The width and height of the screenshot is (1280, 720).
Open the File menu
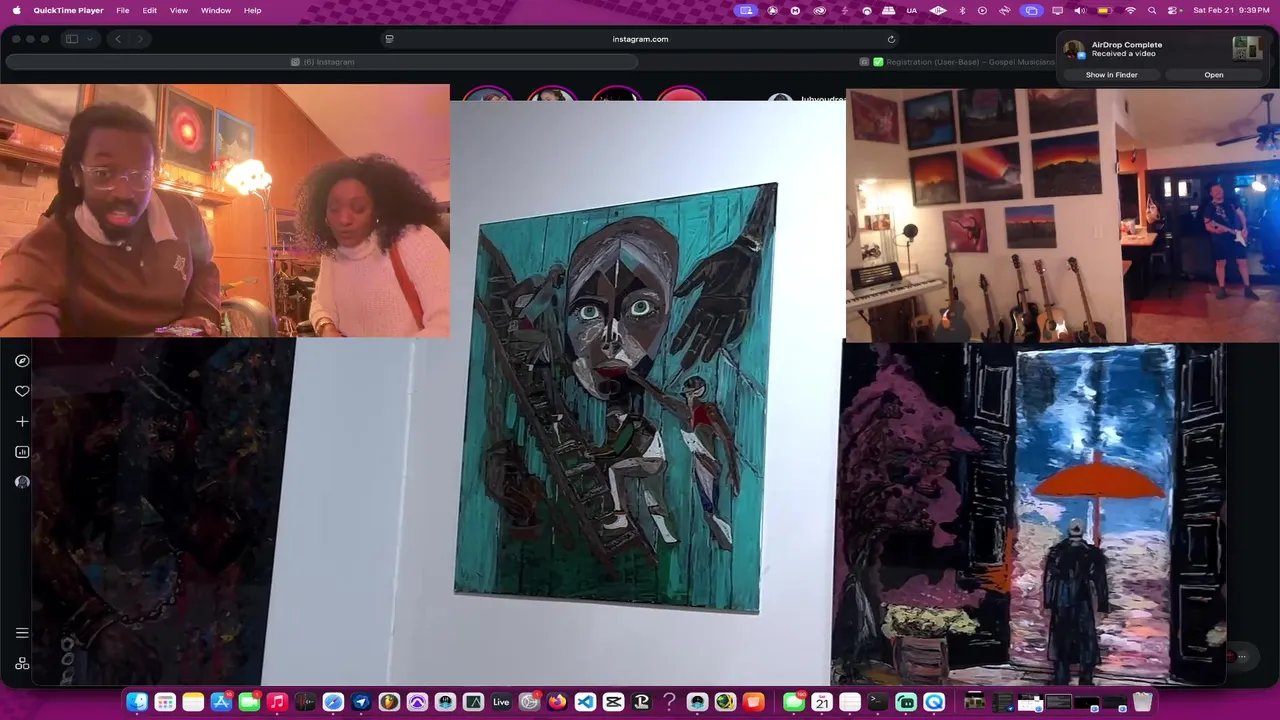pos(122,10)
